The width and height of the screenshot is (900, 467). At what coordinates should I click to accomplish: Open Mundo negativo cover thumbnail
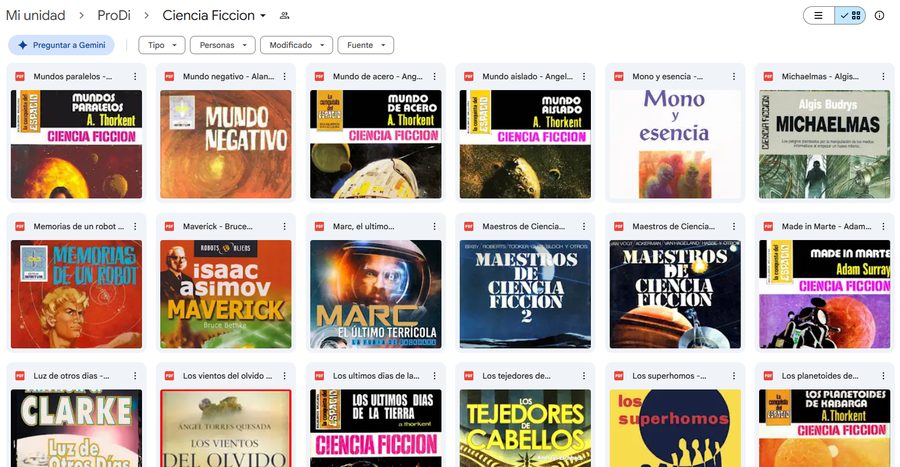[x=226, y=144]
